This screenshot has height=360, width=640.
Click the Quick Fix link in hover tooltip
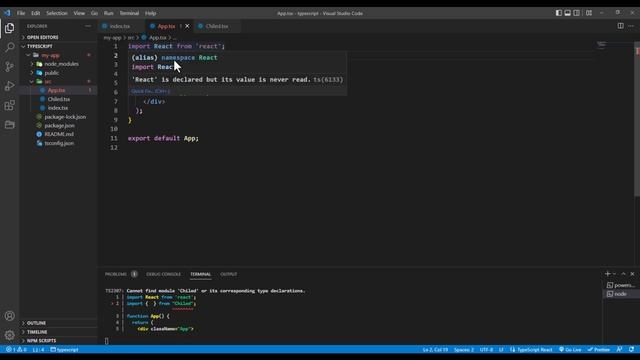coord(150,91)
